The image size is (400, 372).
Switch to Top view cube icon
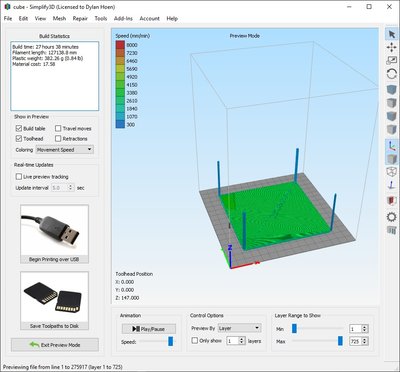tap(392, 103)
